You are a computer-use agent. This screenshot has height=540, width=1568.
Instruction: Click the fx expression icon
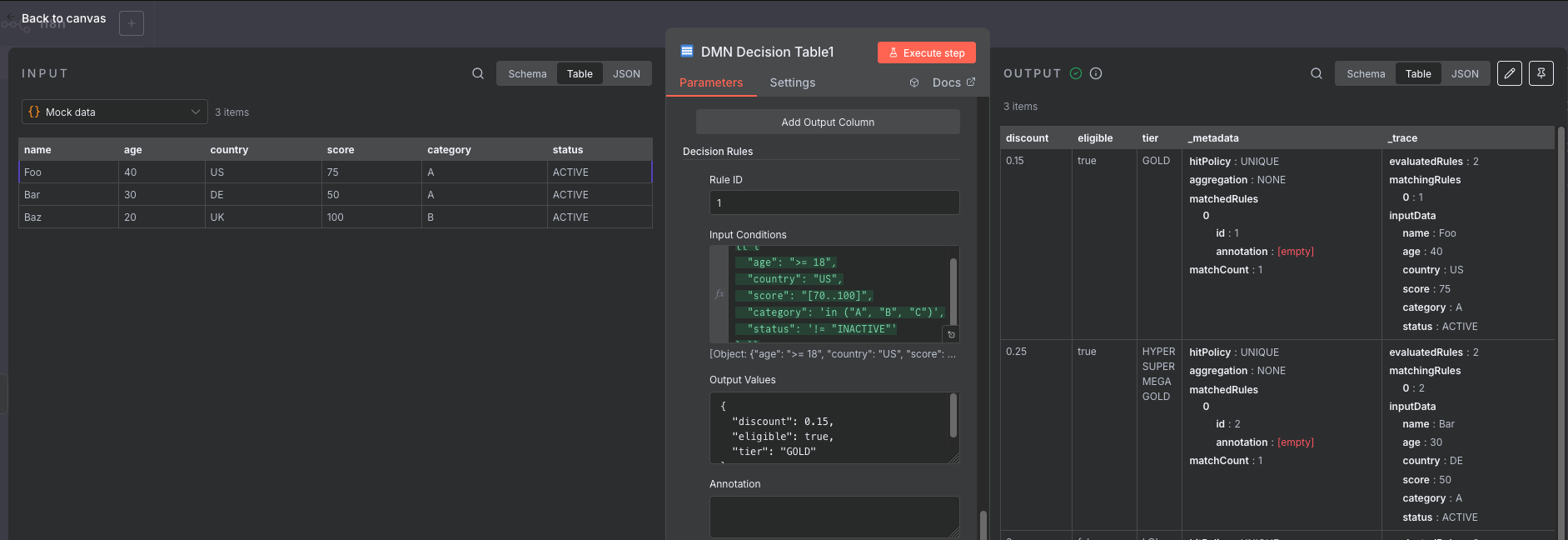[719, 294]
